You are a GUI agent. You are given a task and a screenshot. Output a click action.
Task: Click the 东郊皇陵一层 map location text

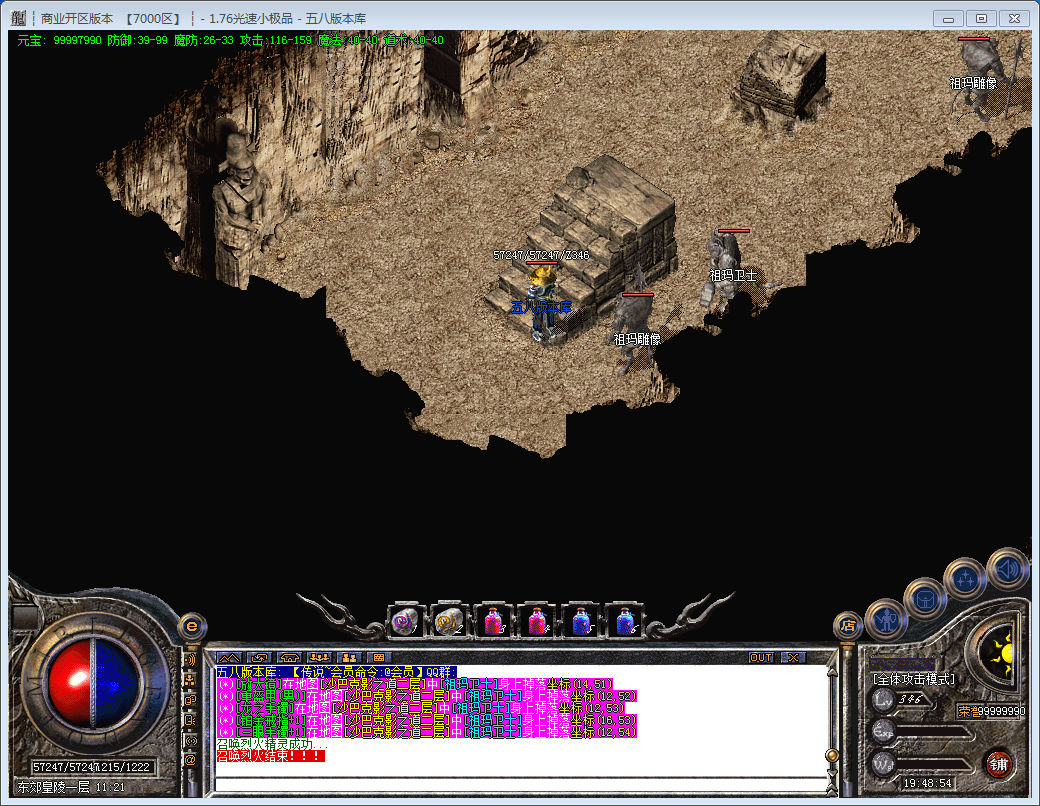54,787
